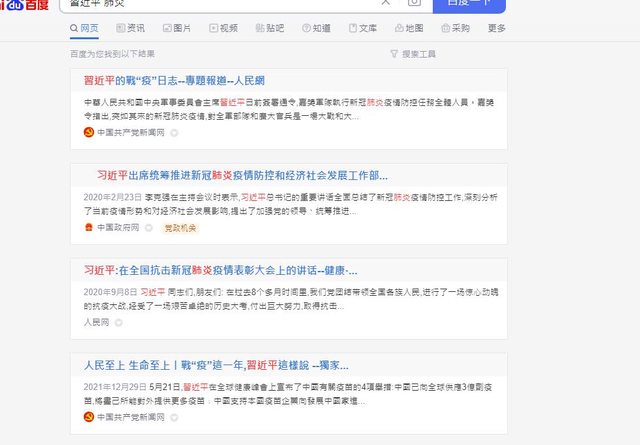Expand the 更多 menu
Viewport: 640px width, 445px height.
click(x=497, y=28)
